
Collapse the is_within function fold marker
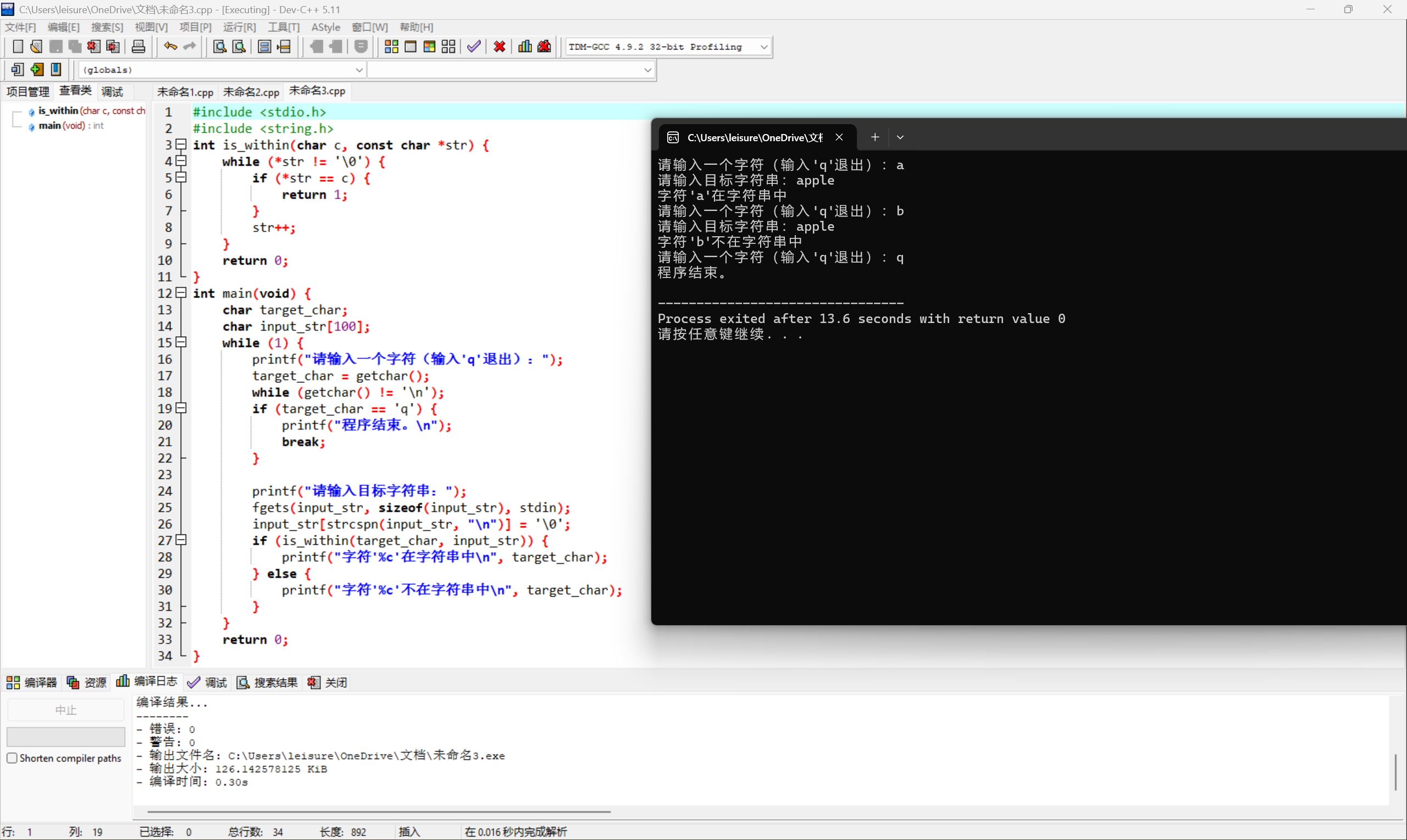(181, 145)
